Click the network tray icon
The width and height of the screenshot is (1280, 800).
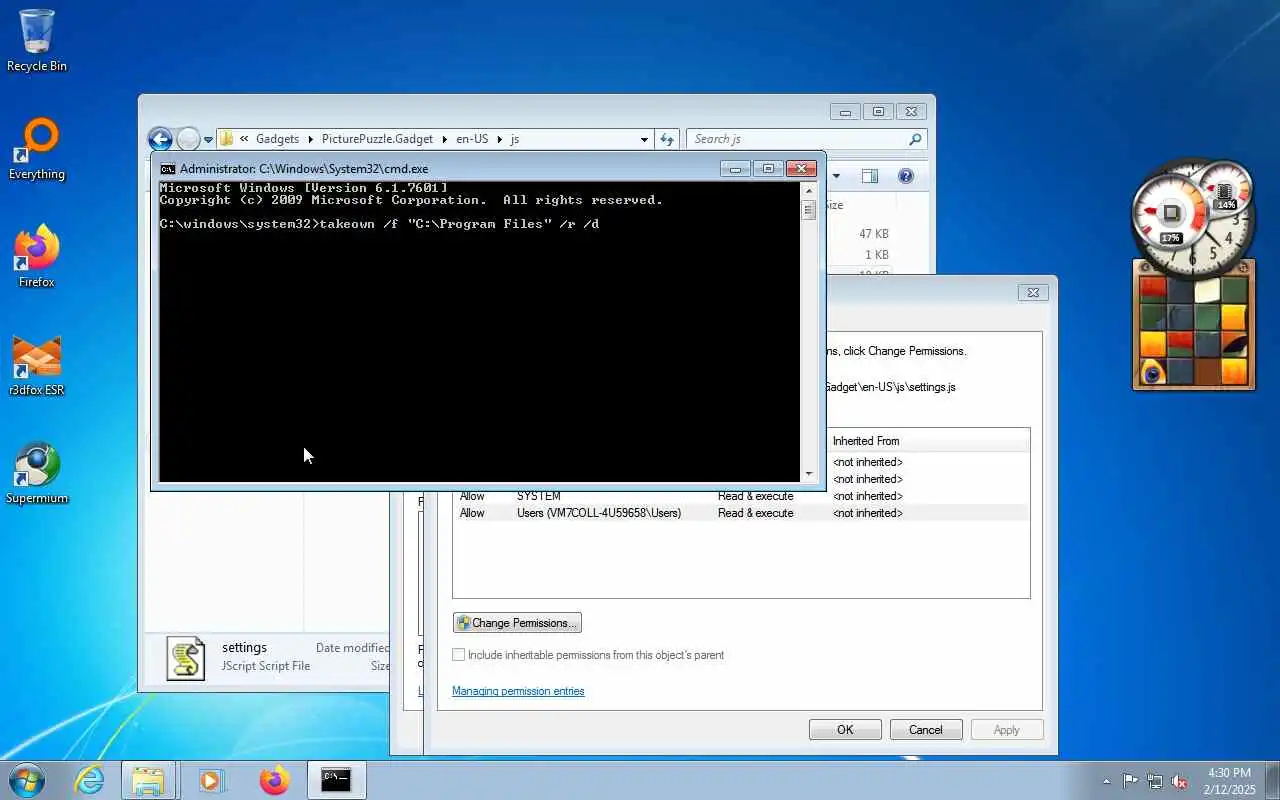(1155, 781)
